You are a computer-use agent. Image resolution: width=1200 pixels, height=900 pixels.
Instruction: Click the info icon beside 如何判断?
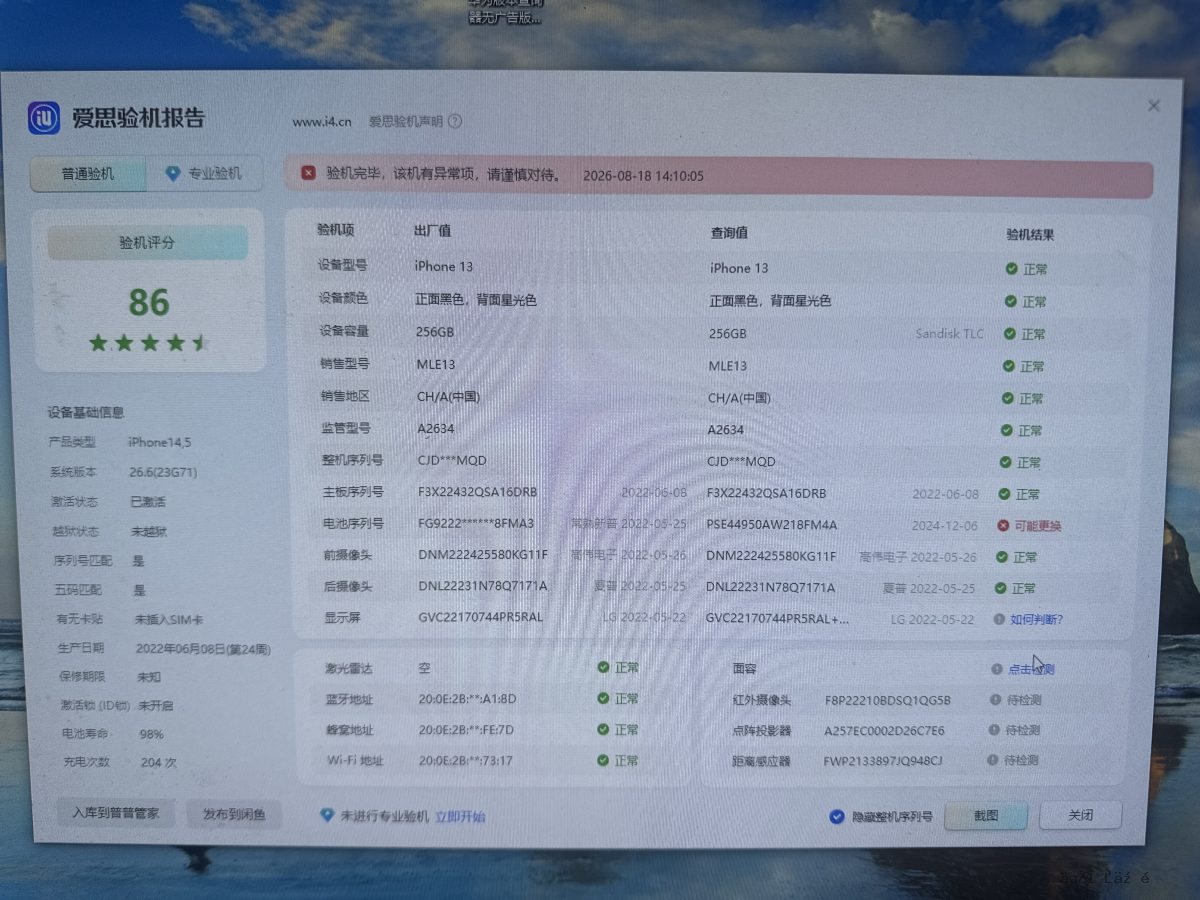999,619
